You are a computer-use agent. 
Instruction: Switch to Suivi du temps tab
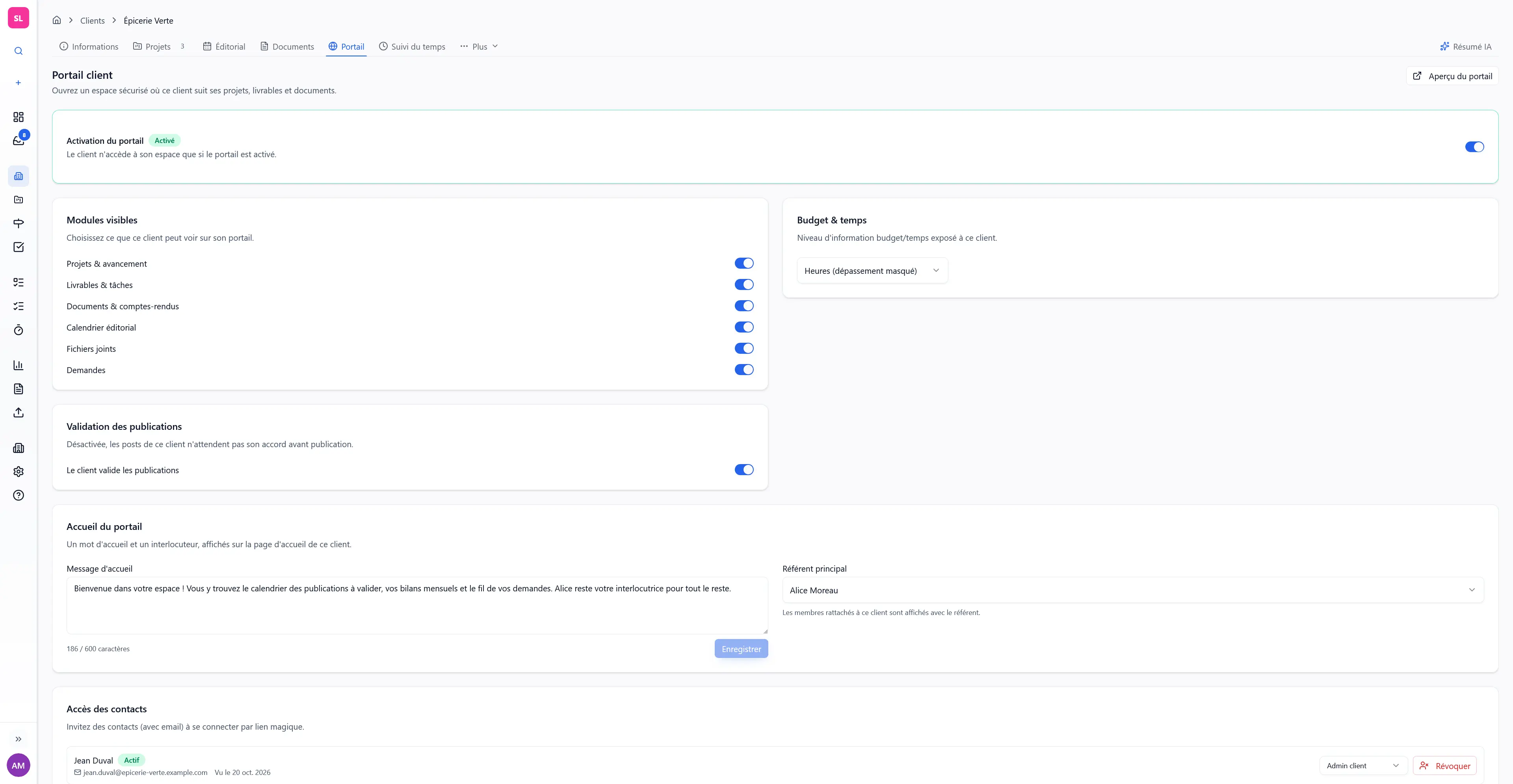412,46
